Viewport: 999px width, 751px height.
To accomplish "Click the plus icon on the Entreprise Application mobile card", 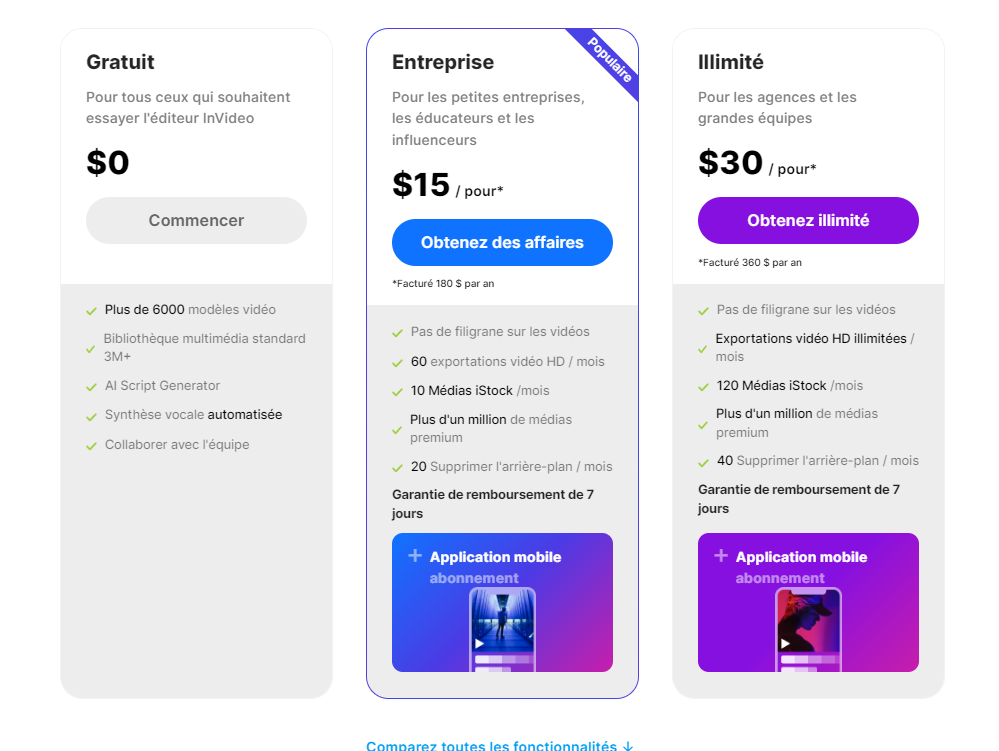I will click(x=415, y=555).
